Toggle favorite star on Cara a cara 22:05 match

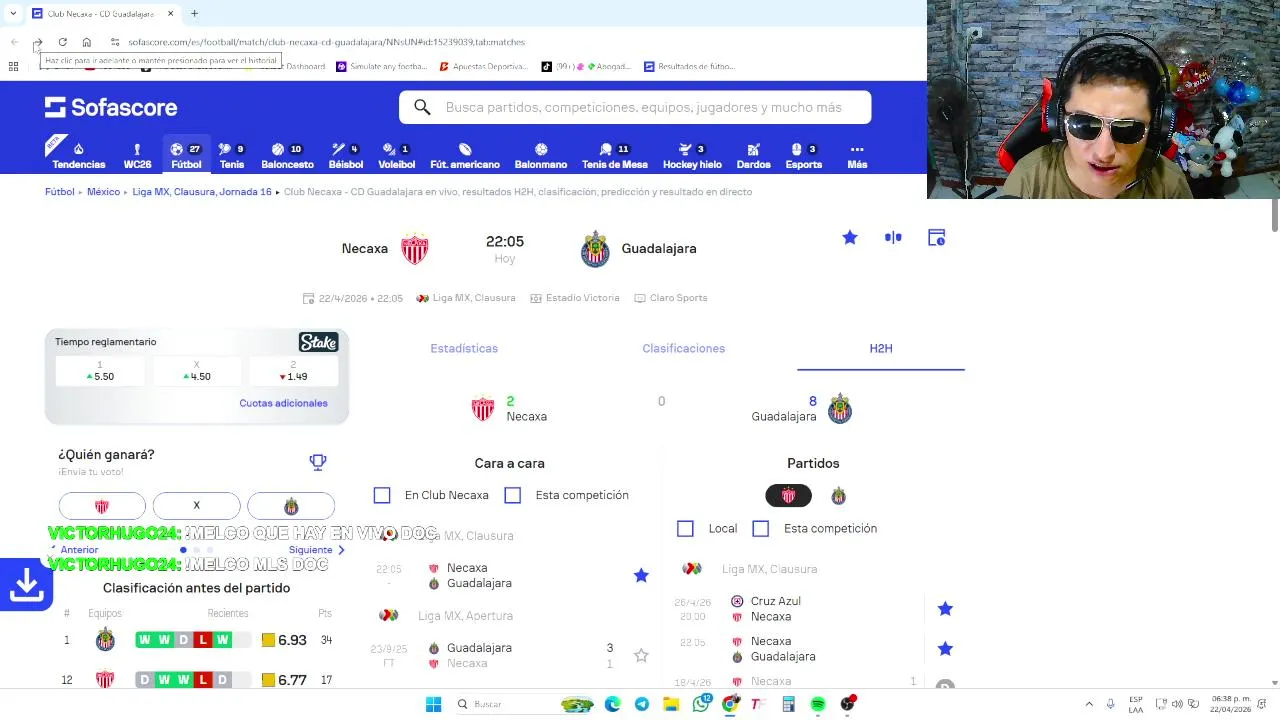641,575
